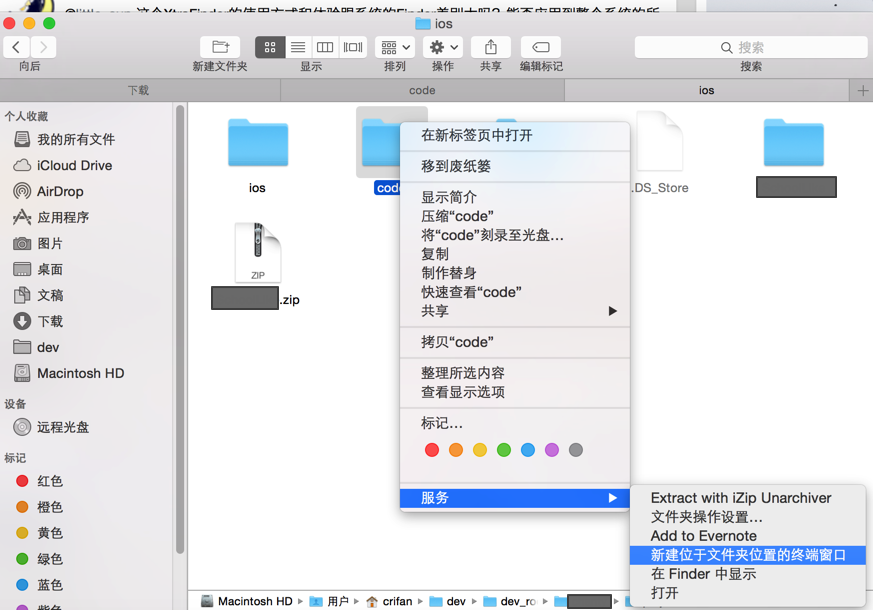Open Macintosh HD in the sidebar
This screenshot has width=873, height=610.
(80, 373)
